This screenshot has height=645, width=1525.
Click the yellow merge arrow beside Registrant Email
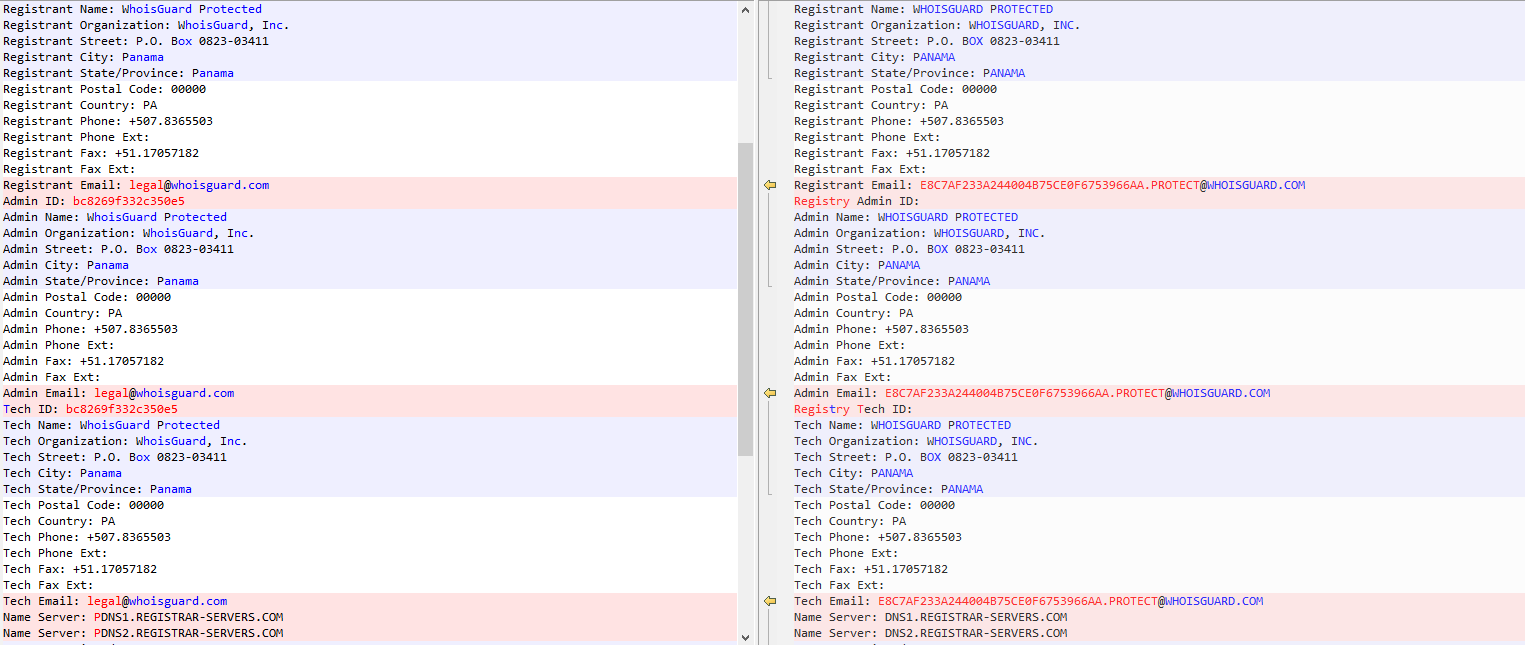coord(770,185)
